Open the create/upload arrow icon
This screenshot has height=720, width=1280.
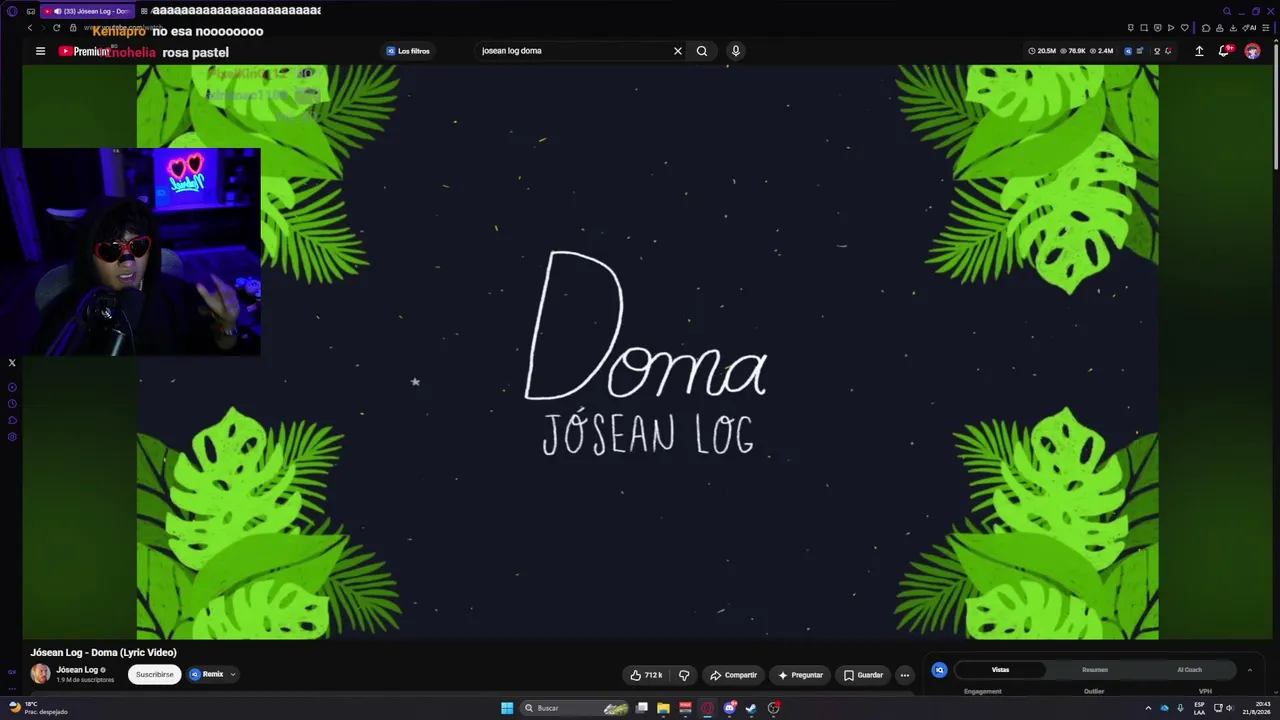click(x=1199, y=51)
